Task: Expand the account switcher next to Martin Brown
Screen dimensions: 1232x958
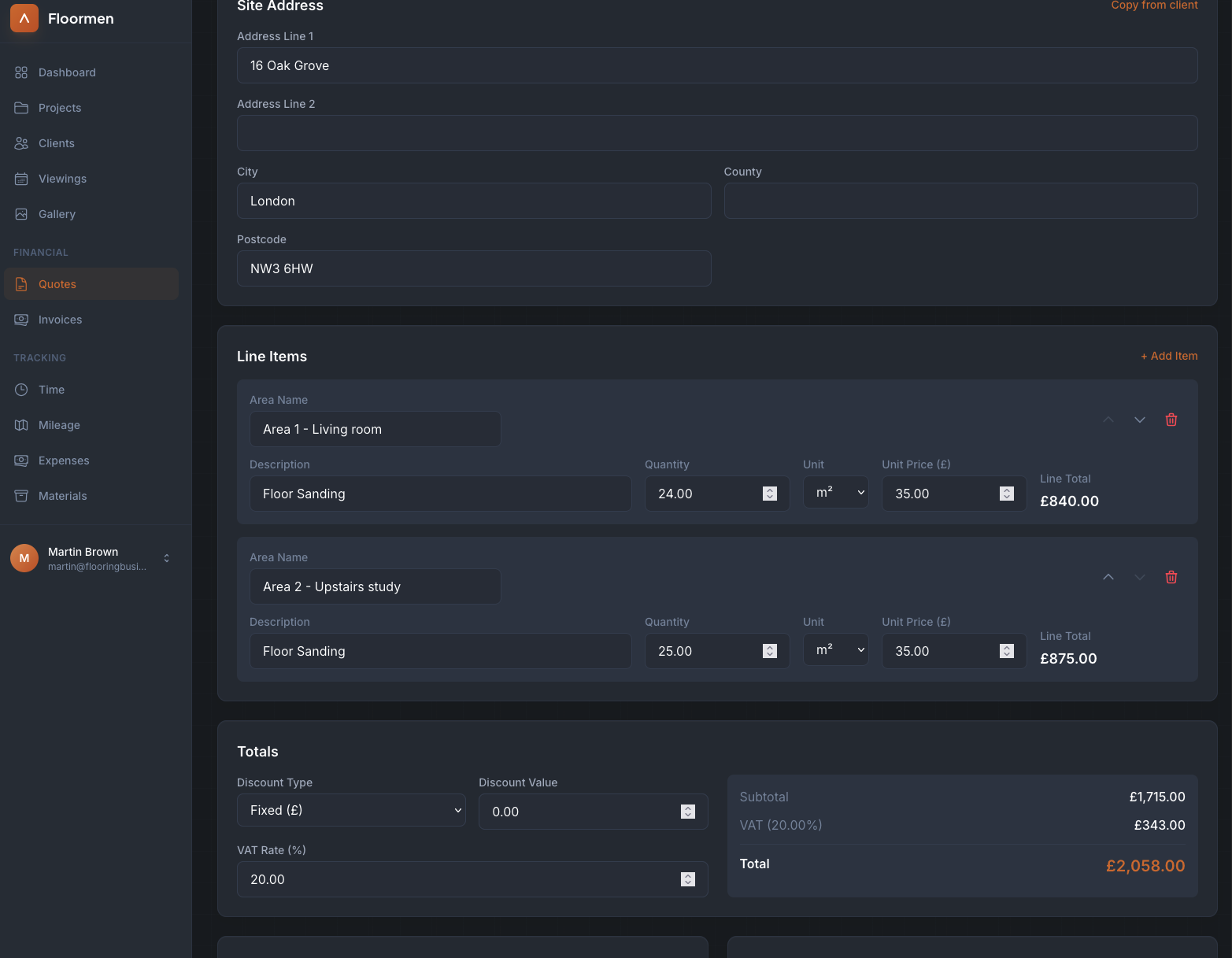Action: [166, 558]
